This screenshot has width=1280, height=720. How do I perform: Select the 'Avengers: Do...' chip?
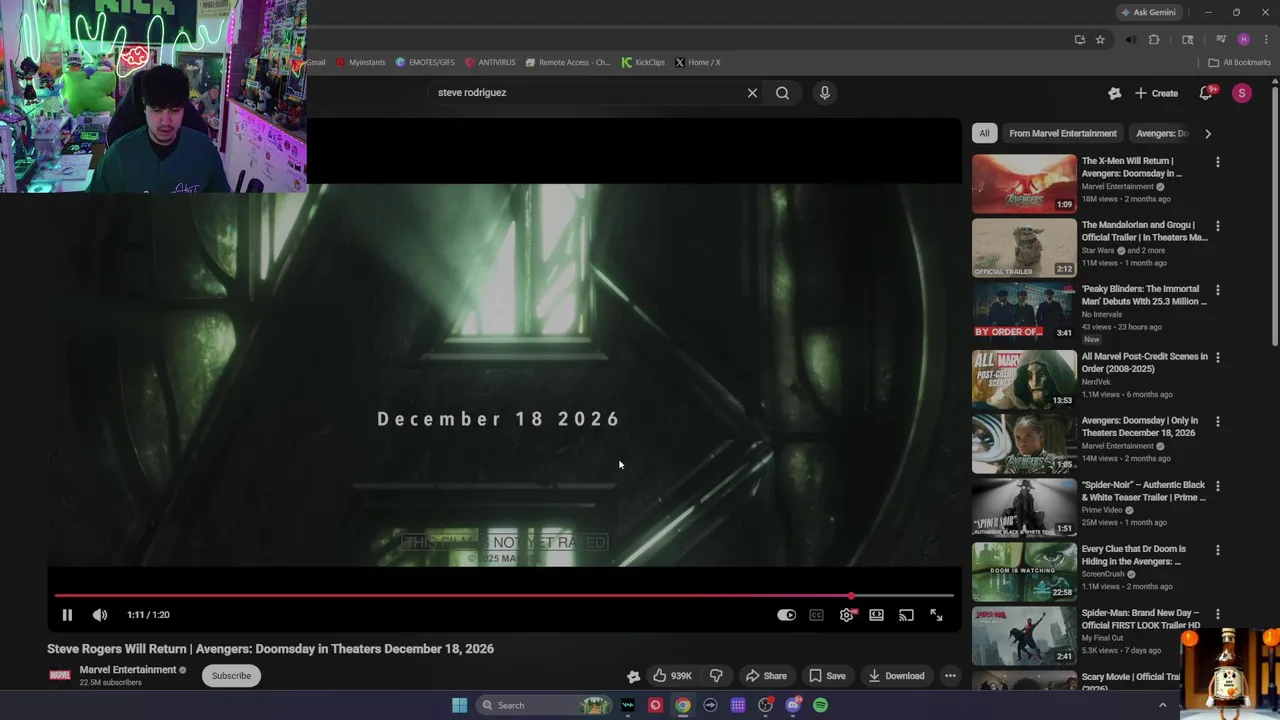(x=1161, y=133)
